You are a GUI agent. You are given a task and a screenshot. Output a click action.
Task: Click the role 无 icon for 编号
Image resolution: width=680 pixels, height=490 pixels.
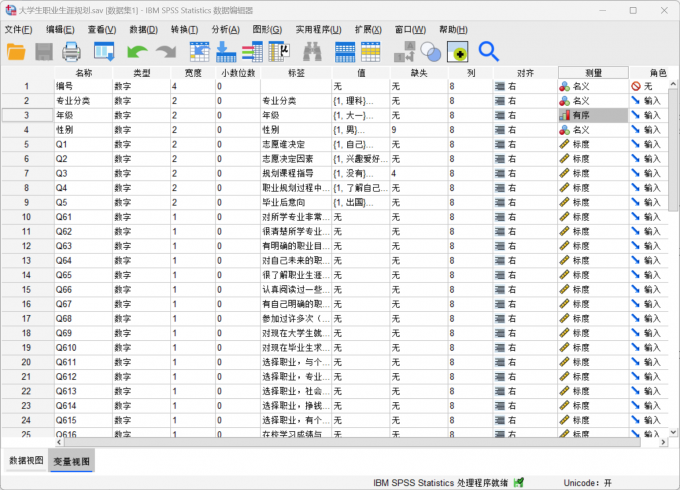(x=636, y=86)
